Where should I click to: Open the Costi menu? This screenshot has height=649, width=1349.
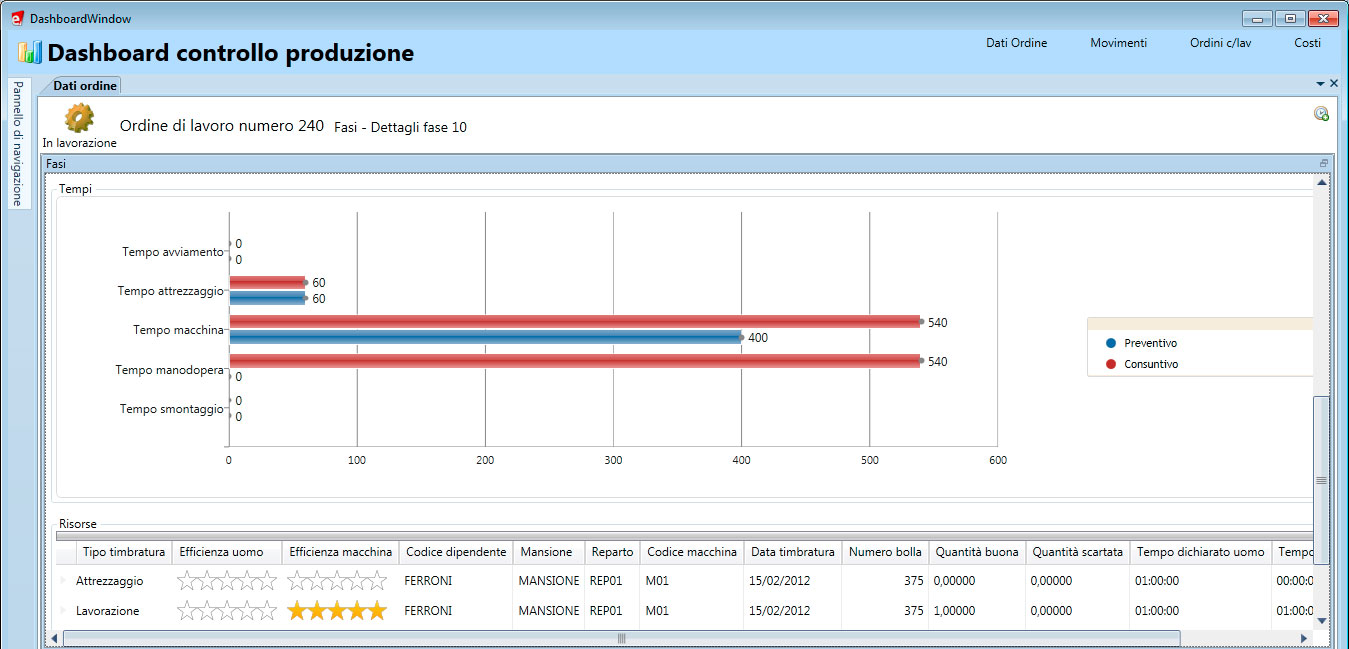pos(1307,43)
